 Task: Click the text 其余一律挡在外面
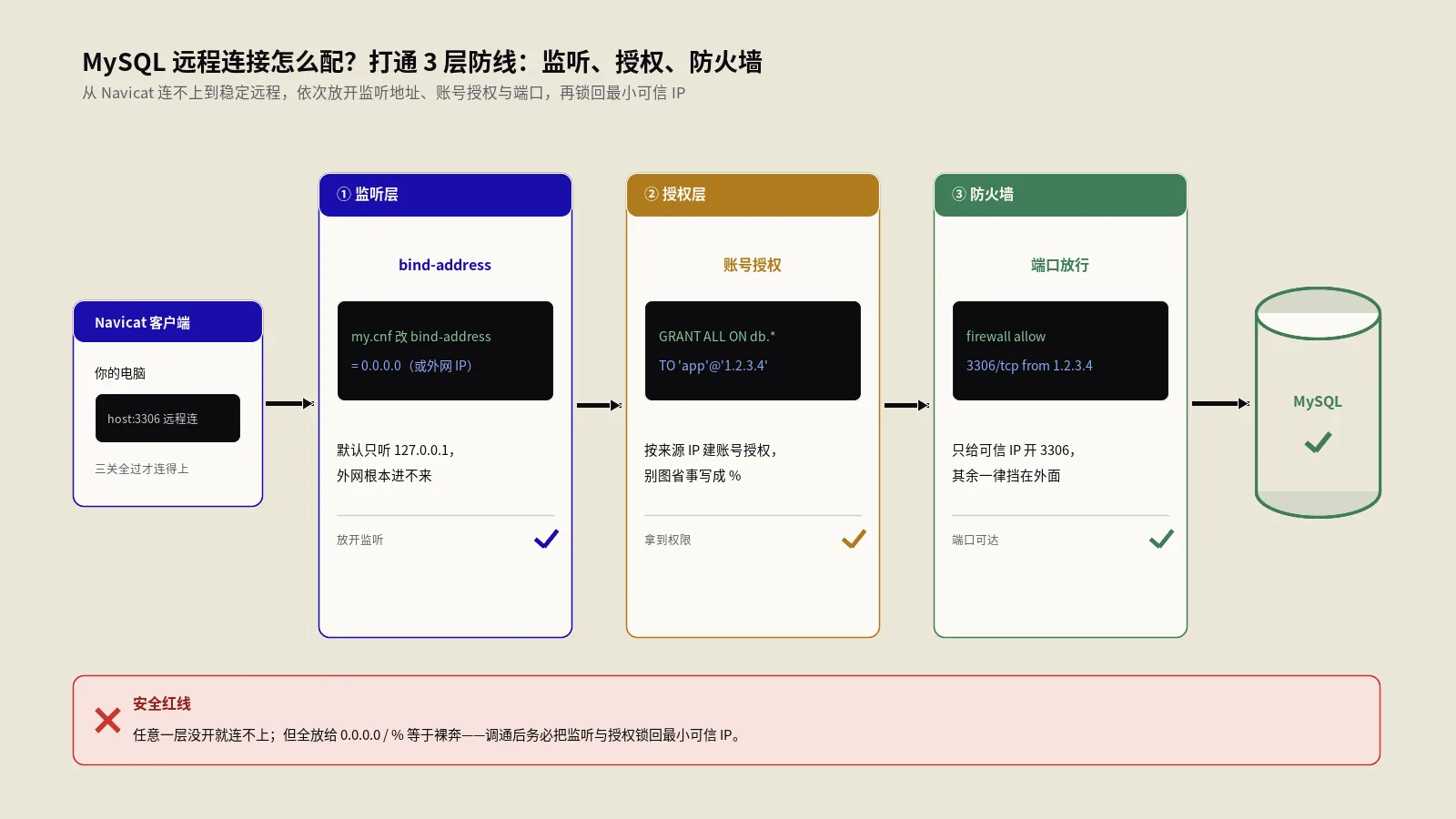click(x=1006, y=476)
